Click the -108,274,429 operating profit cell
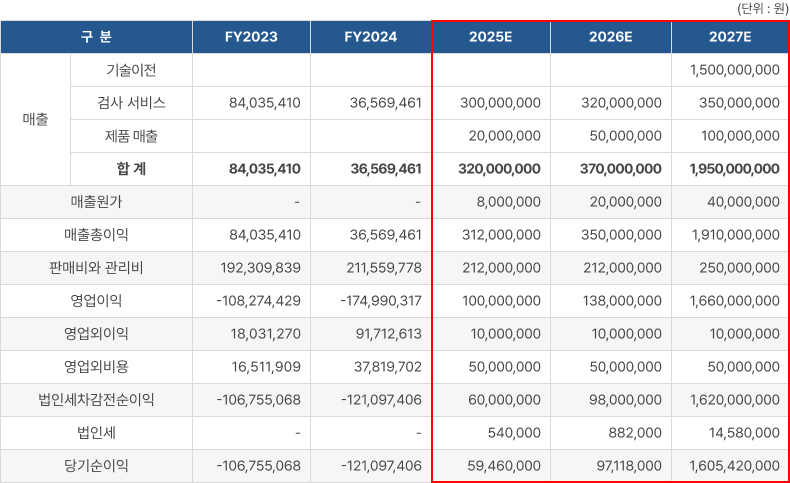The width and height of the screenshot is (790, 483). click(258, 301)
